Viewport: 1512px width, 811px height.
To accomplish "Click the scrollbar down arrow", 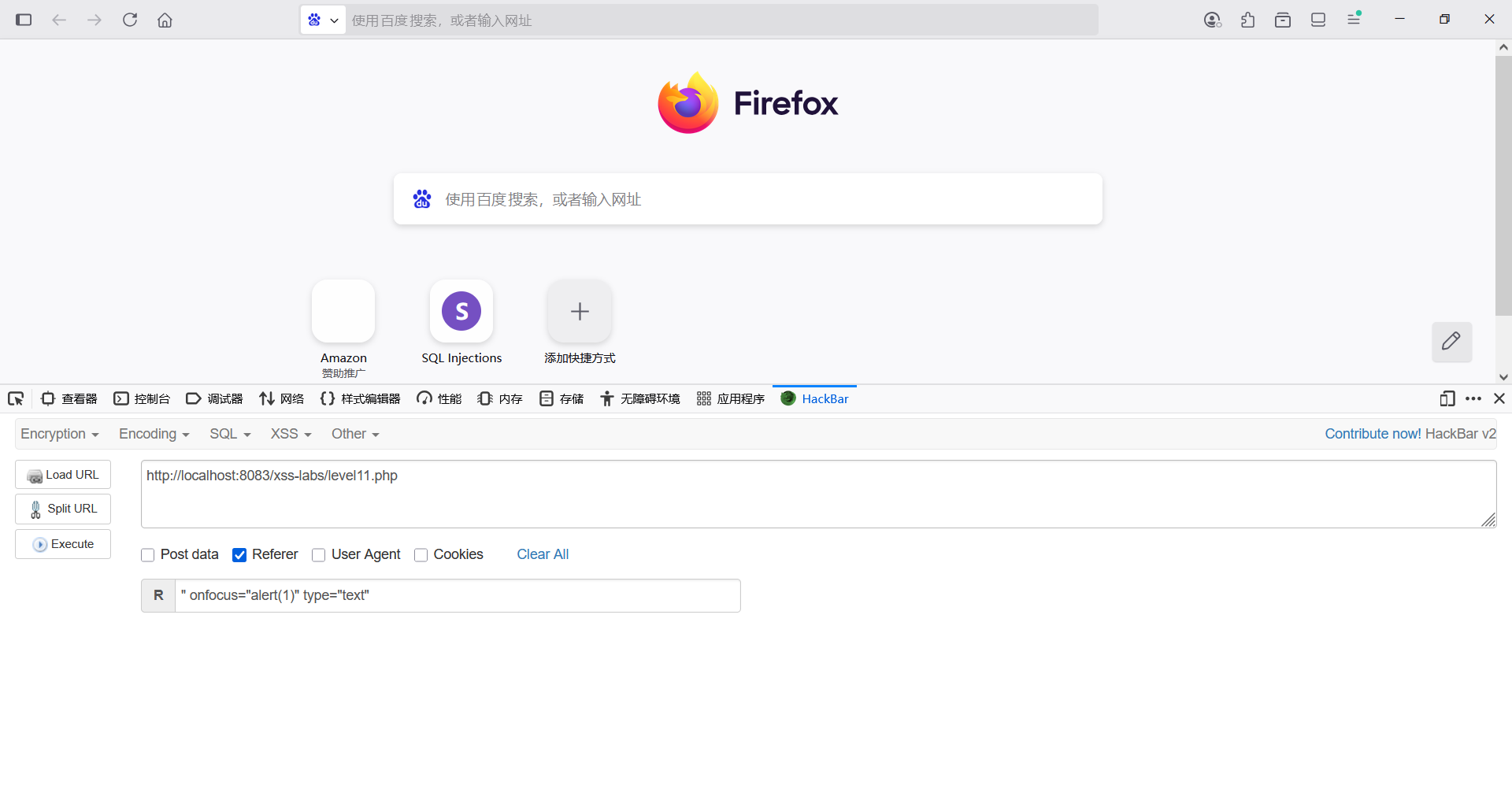I will click(x=1503, y=377).
